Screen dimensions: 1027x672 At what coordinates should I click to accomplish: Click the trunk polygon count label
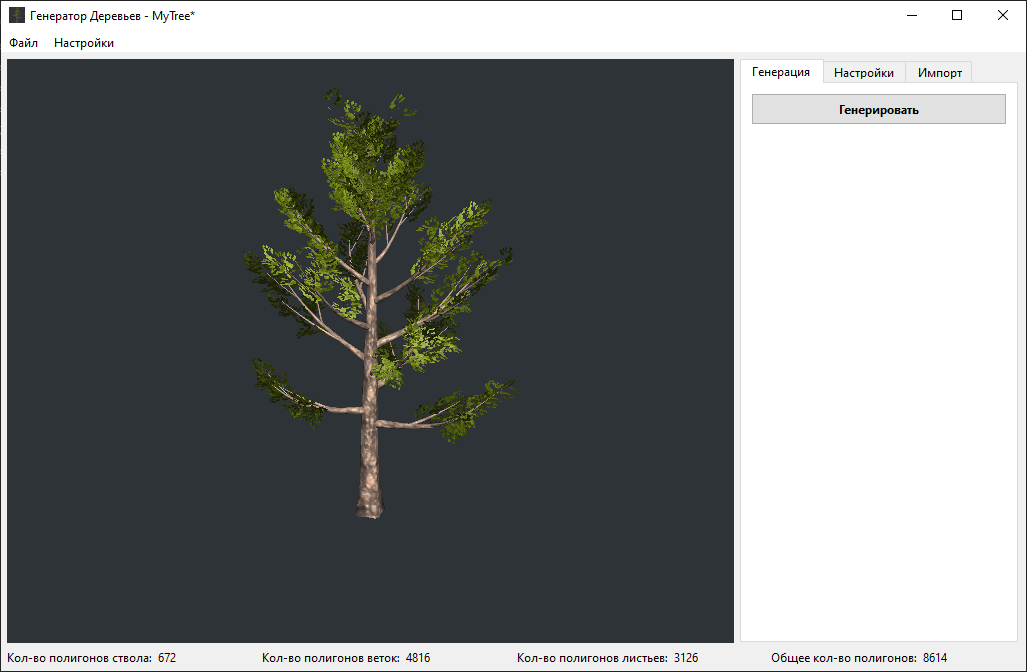[x=91, y=658]
